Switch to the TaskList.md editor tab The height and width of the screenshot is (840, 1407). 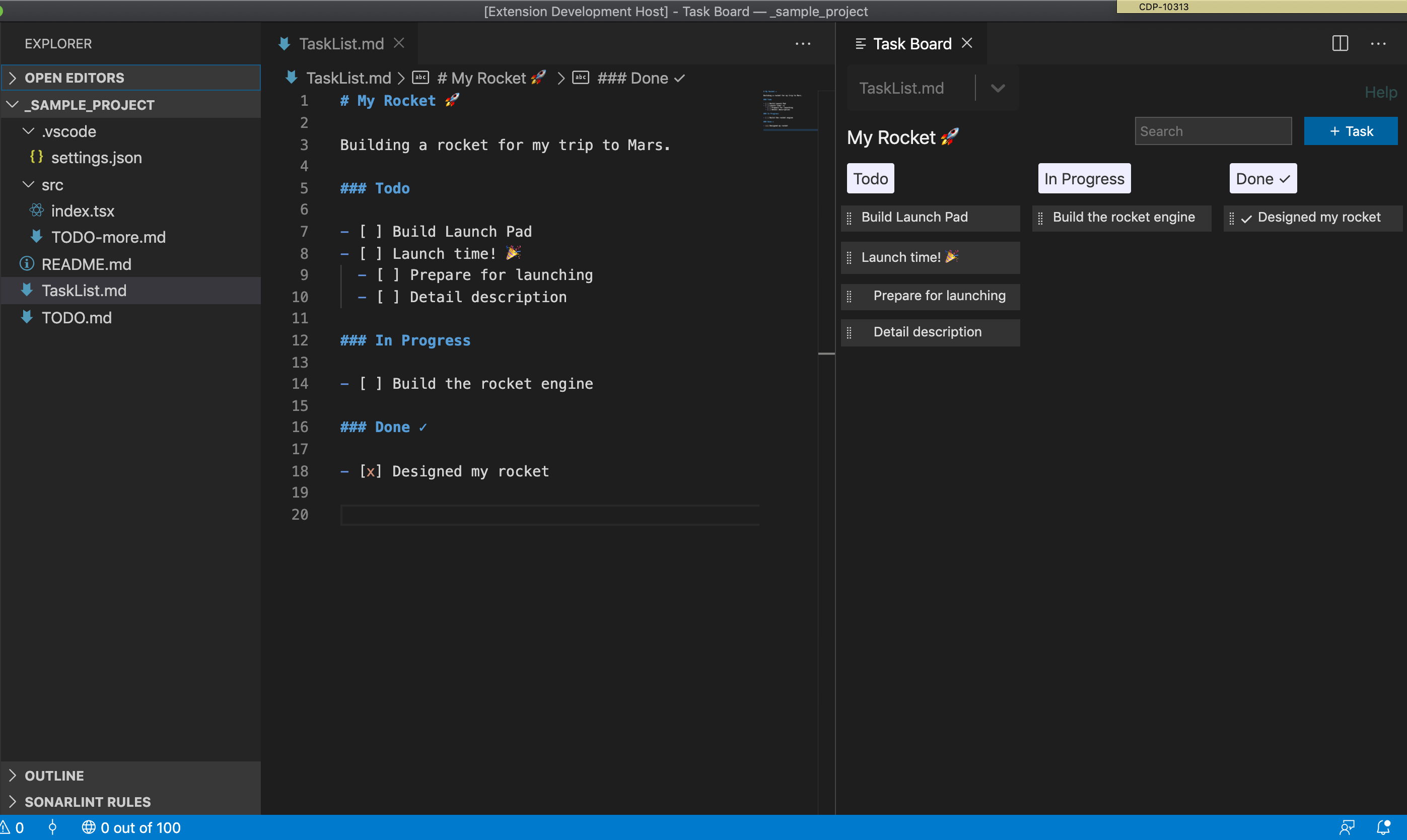[341, 44]
